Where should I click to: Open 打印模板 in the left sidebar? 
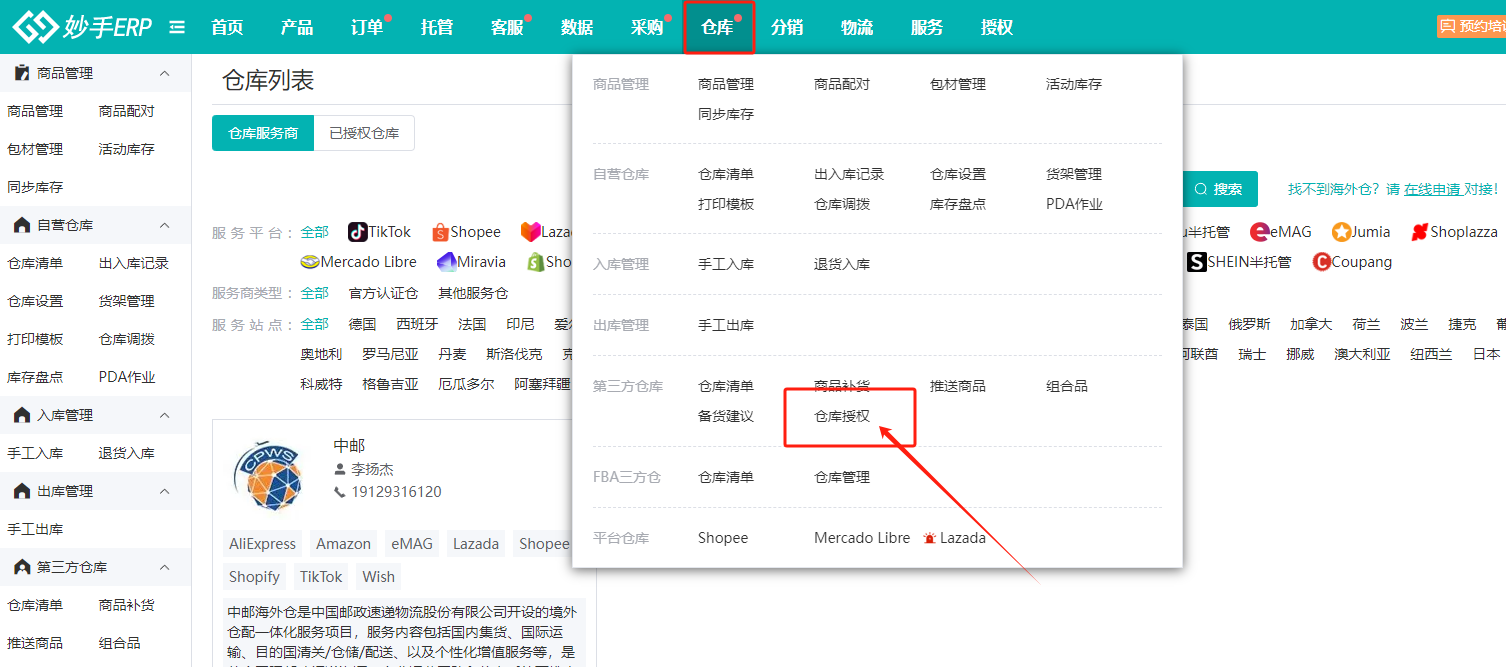click(x=35, y=339)
